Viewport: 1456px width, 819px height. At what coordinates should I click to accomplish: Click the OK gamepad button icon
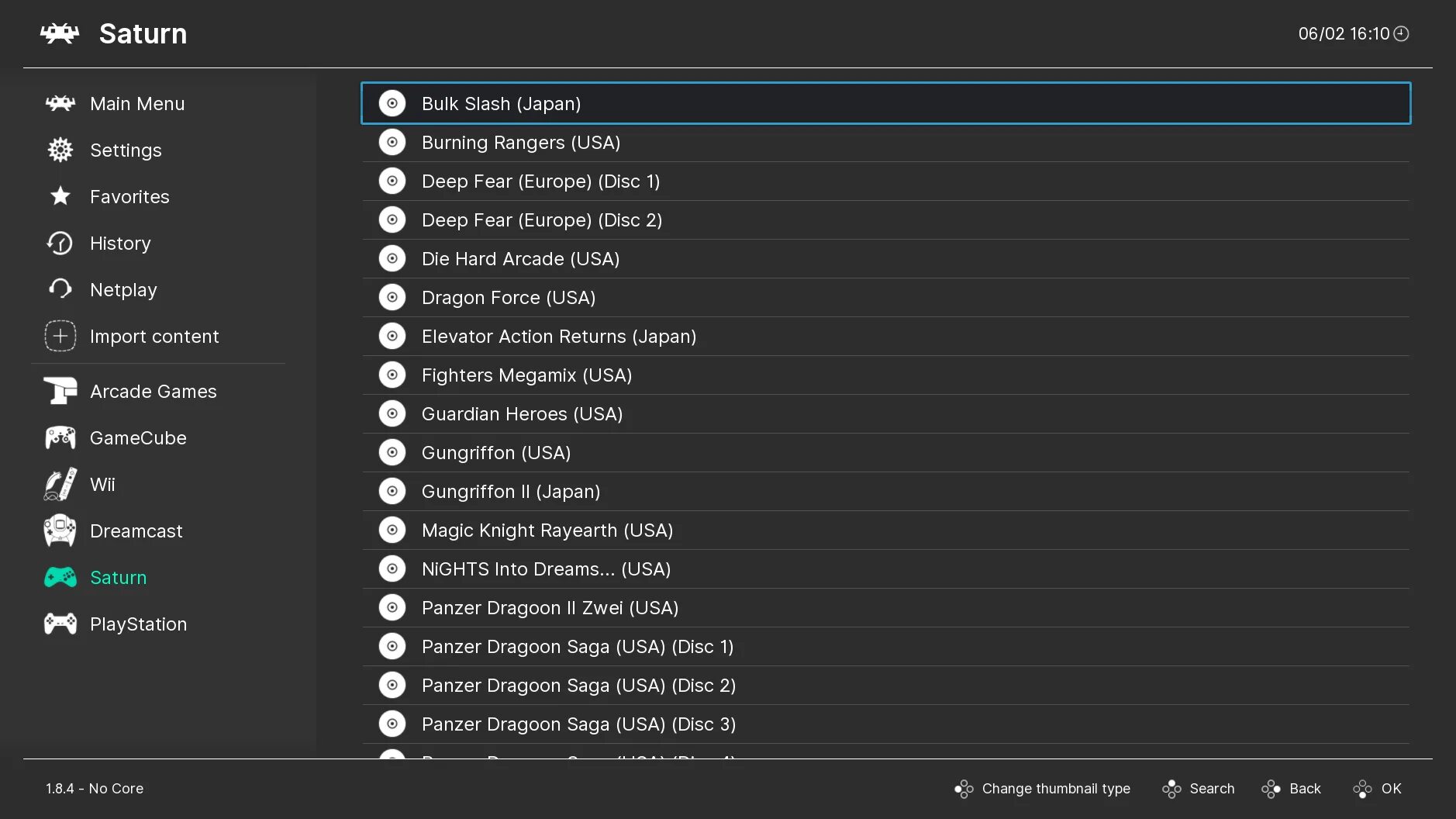click(1362, 789)
